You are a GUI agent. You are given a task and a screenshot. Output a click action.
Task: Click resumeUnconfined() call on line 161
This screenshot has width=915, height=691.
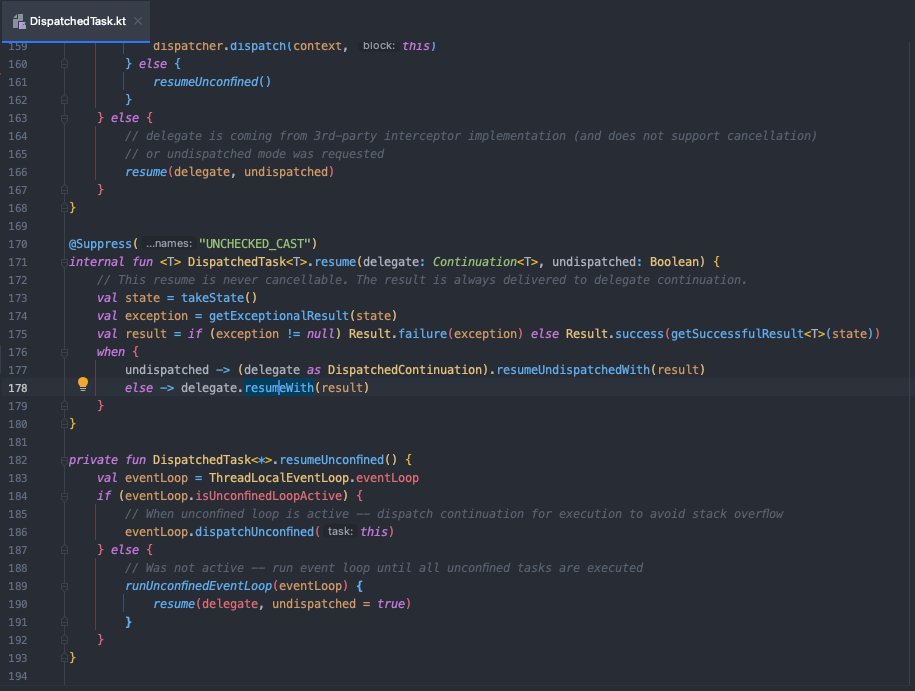click(212, 82)
